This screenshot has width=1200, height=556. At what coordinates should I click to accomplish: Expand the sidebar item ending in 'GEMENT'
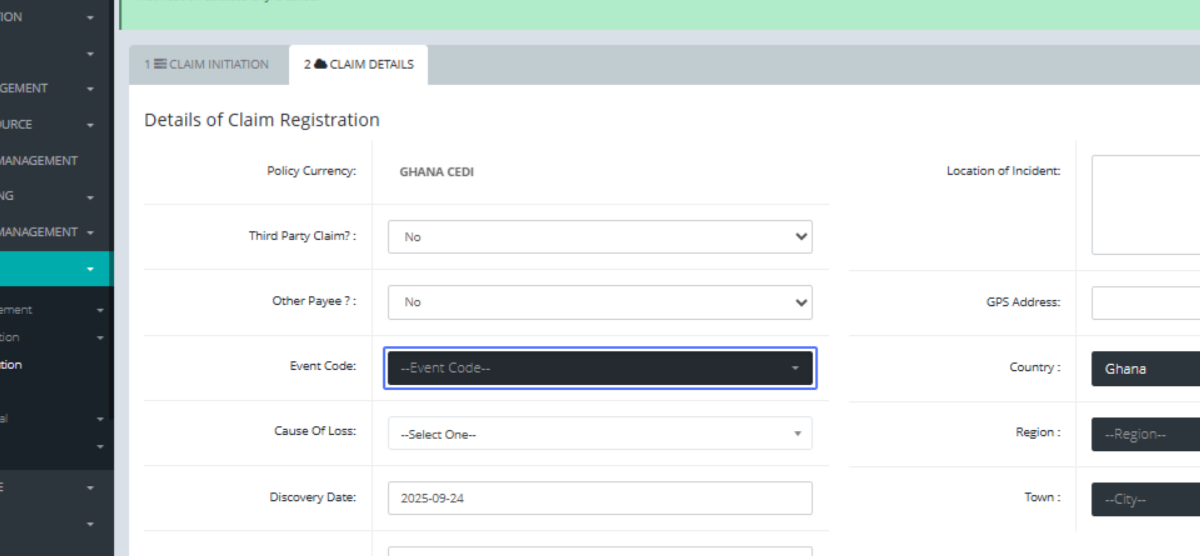90,89
